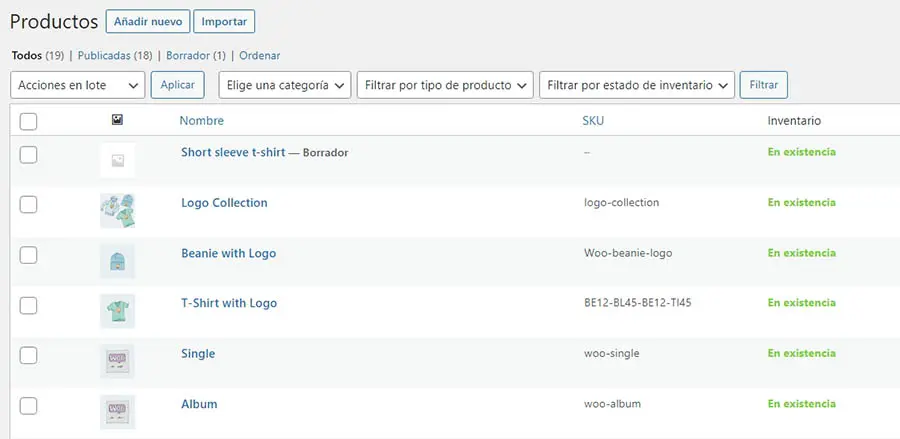Select the Album row checkbox
Image resolution: width=900 pixels, height=439 pixels.
(28, 405)
